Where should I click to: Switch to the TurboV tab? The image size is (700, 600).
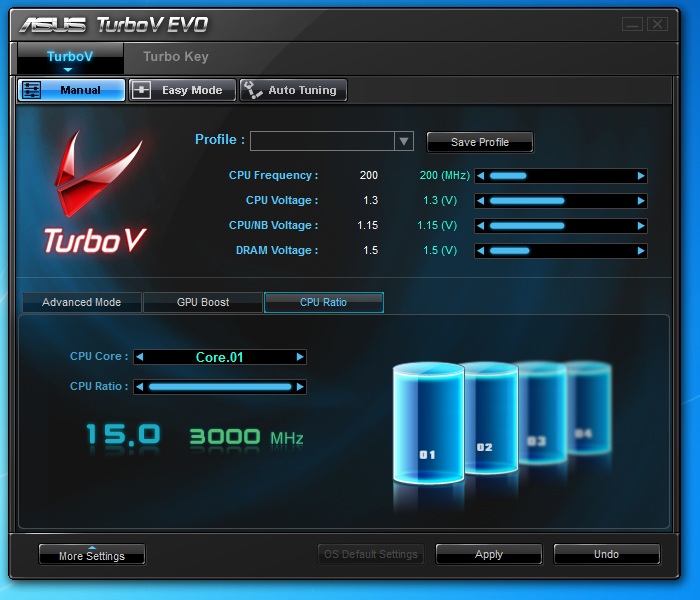(x=70, y=57)
